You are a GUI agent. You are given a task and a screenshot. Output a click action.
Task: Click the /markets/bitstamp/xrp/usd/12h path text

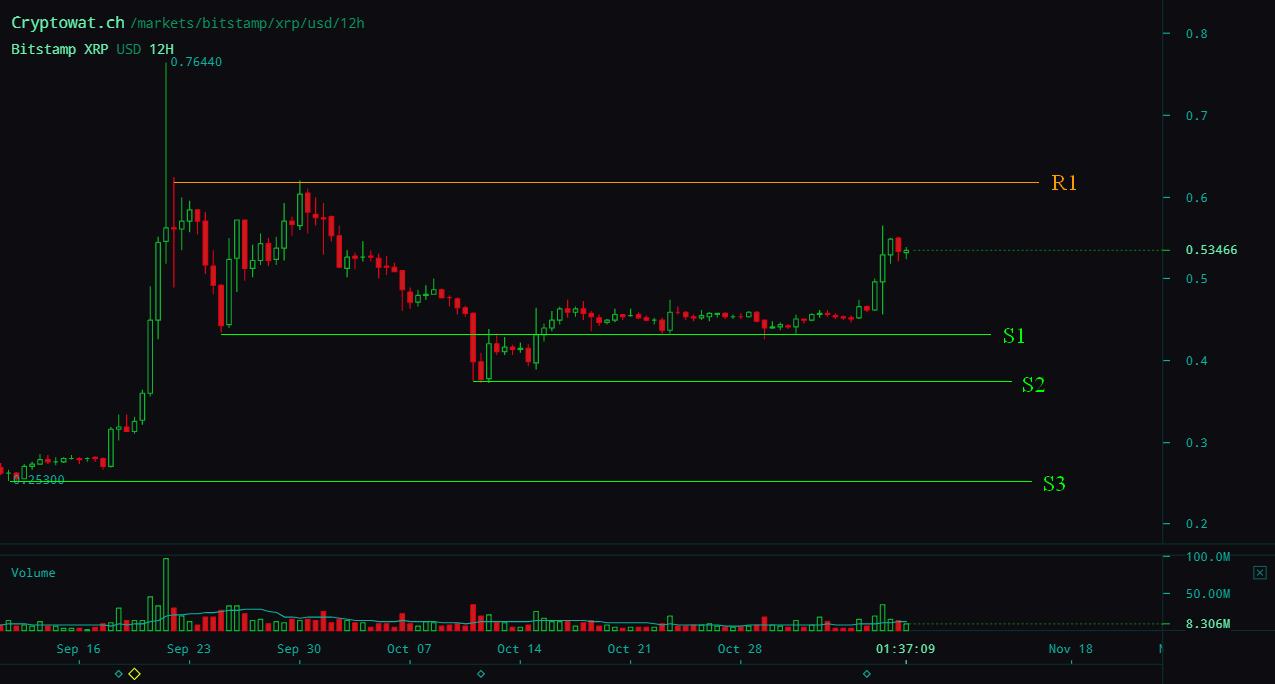250,23
